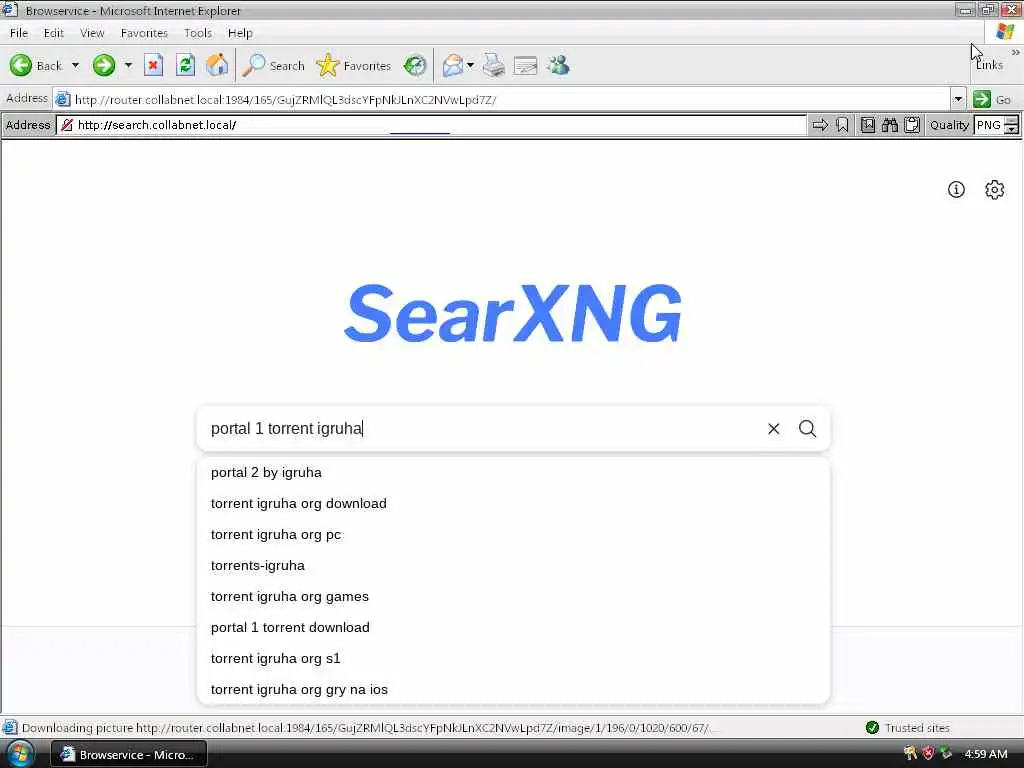Decrease Quality with the down stepper
The image size is (1024, 768).
coord(1012,129)
